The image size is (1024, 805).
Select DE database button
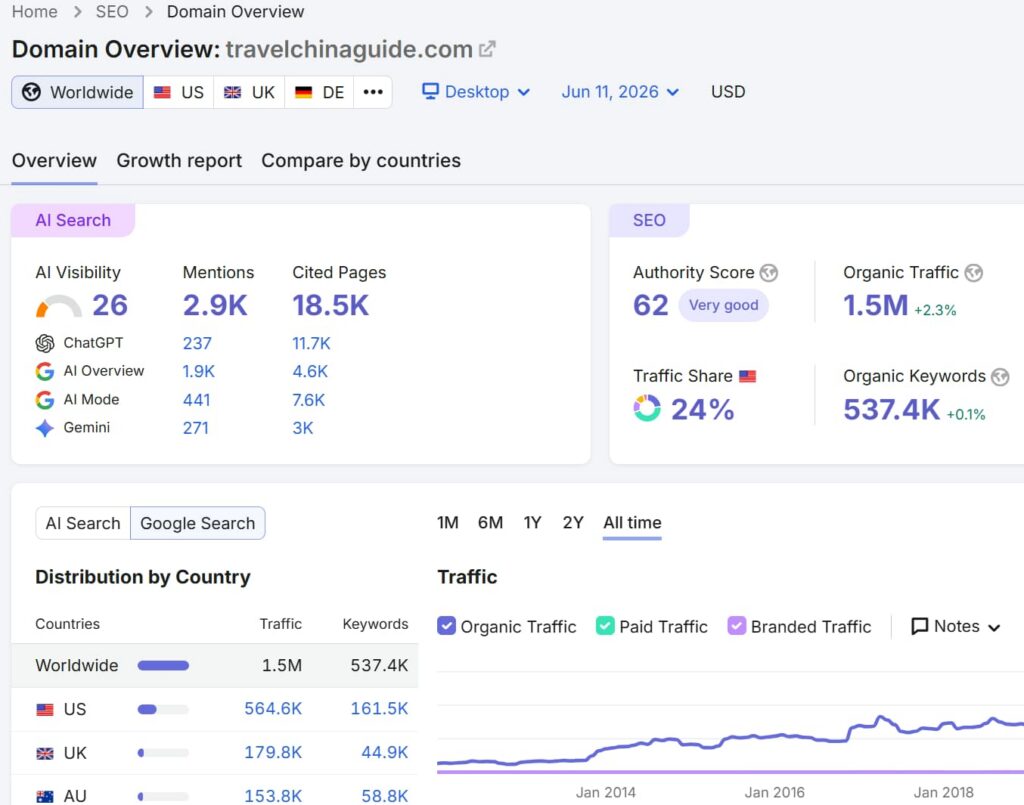click(319, 92)
